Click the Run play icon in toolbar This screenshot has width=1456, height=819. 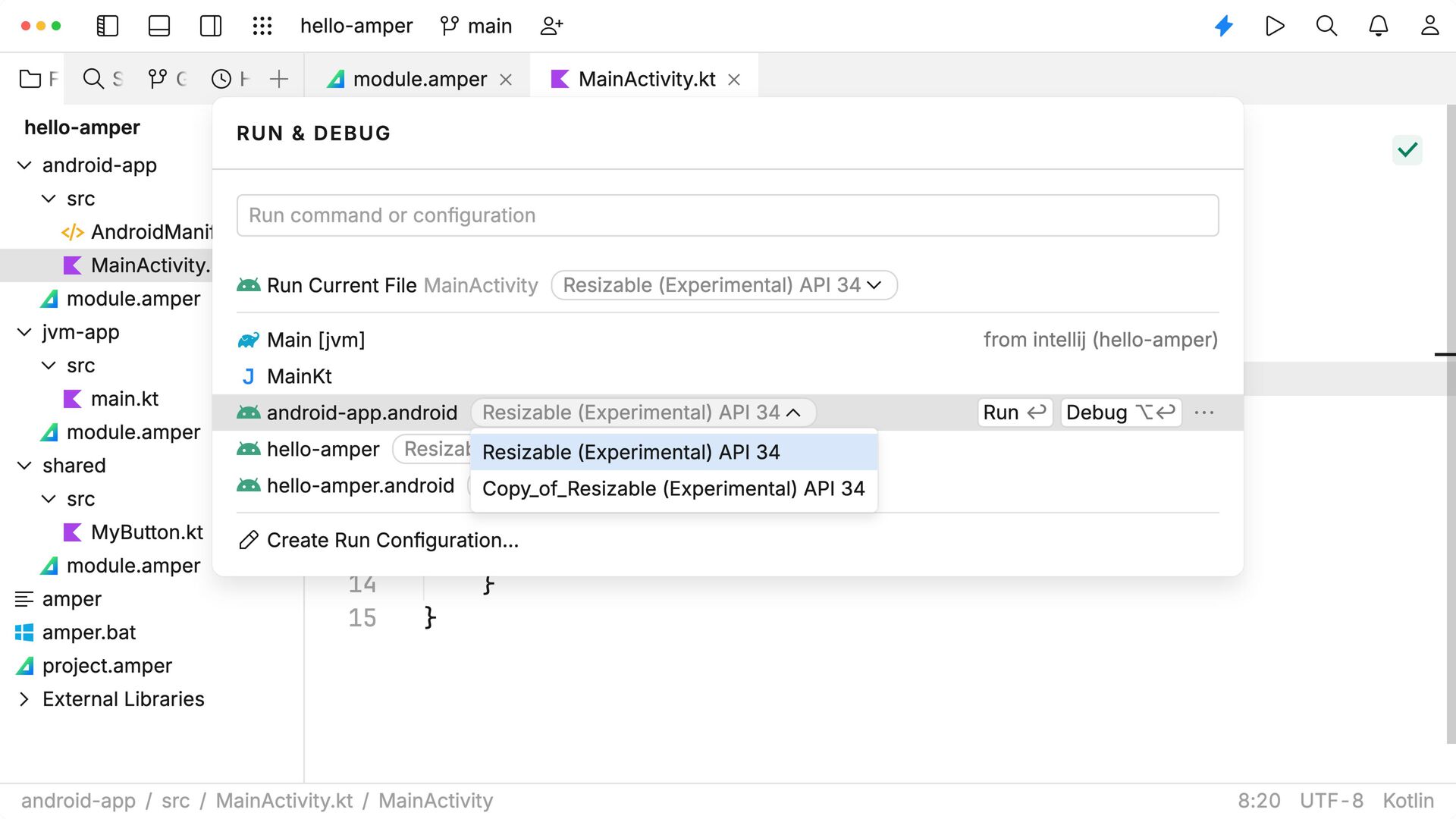tap(1275, 26)
